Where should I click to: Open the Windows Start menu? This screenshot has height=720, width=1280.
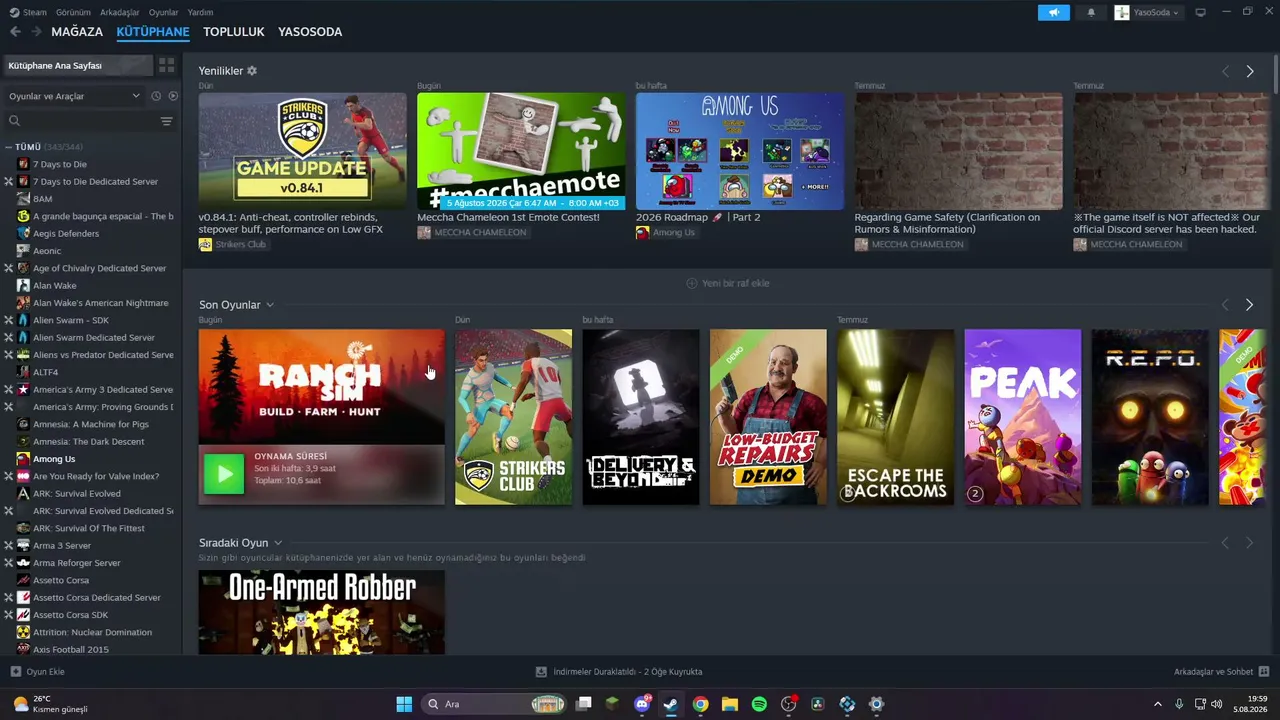tap(404, 704)
